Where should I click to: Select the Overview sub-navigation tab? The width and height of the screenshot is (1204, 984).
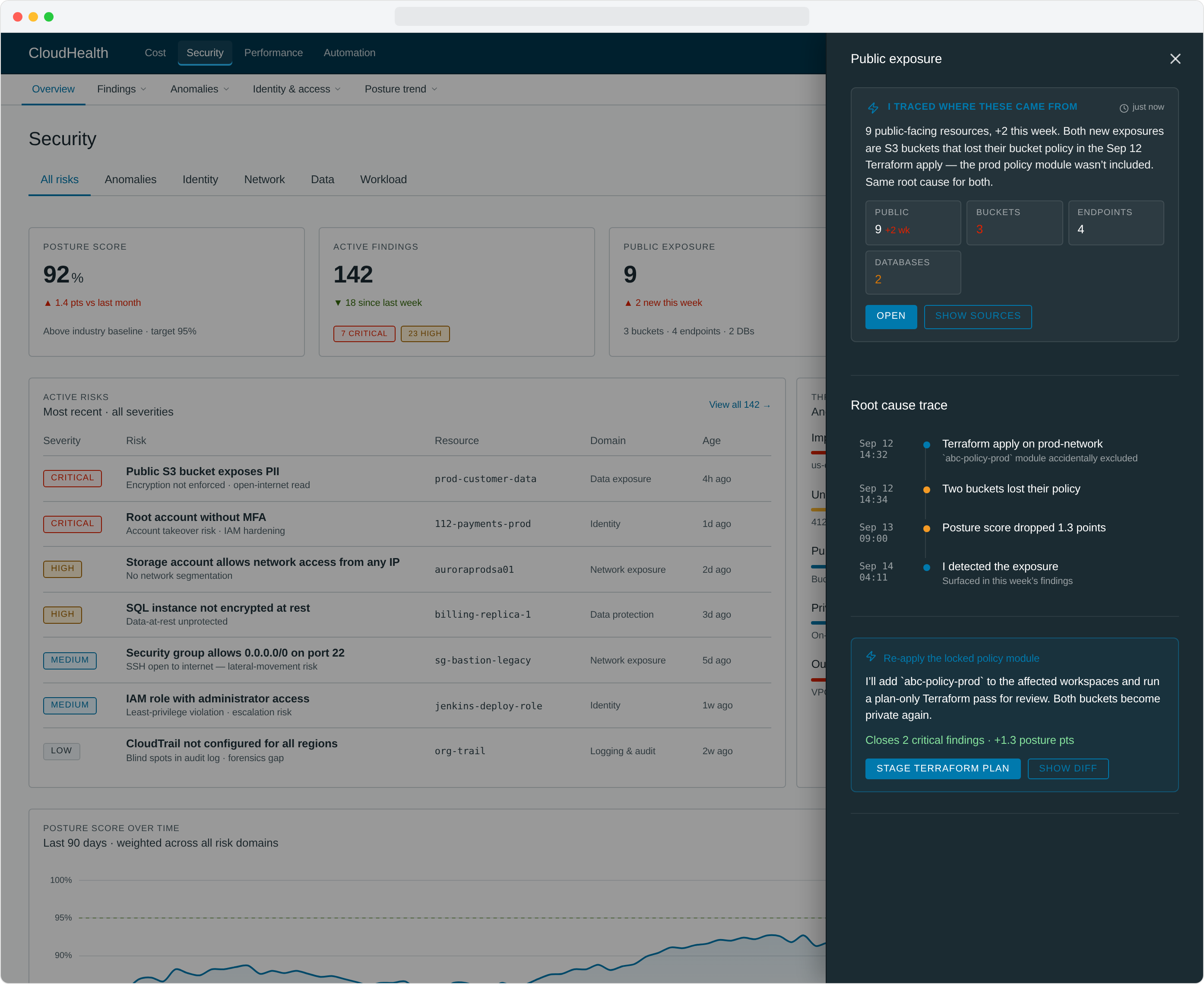[53, 89]
